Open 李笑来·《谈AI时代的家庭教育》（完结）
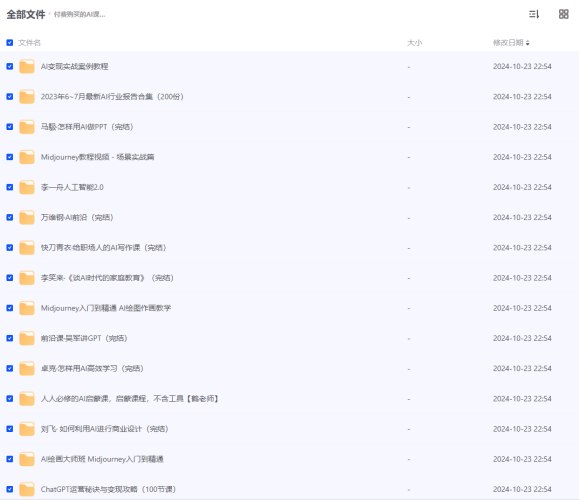 point(107,278)
